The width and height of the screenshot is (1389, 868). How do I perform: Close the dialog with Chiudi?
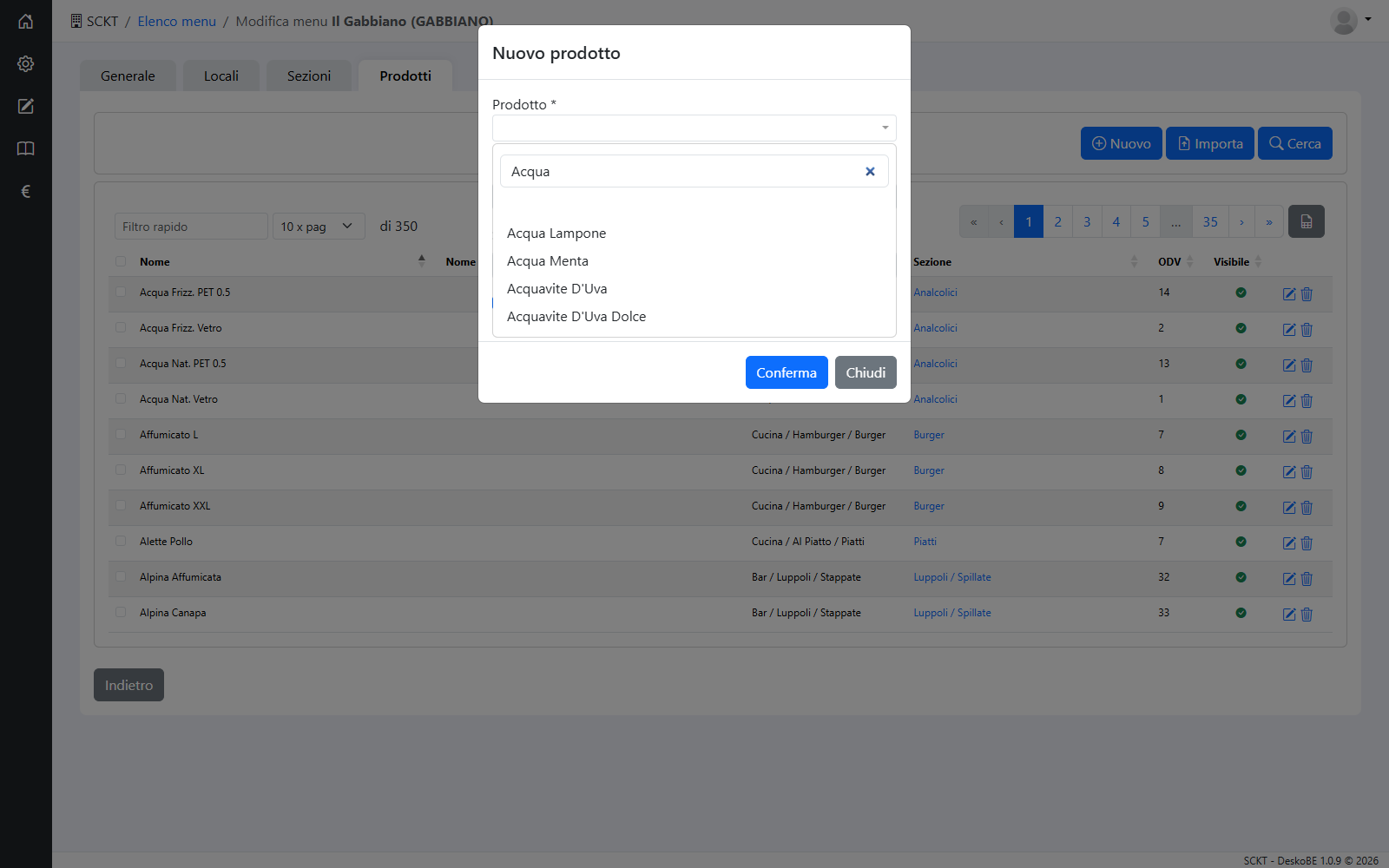click(x=866, y=372)
